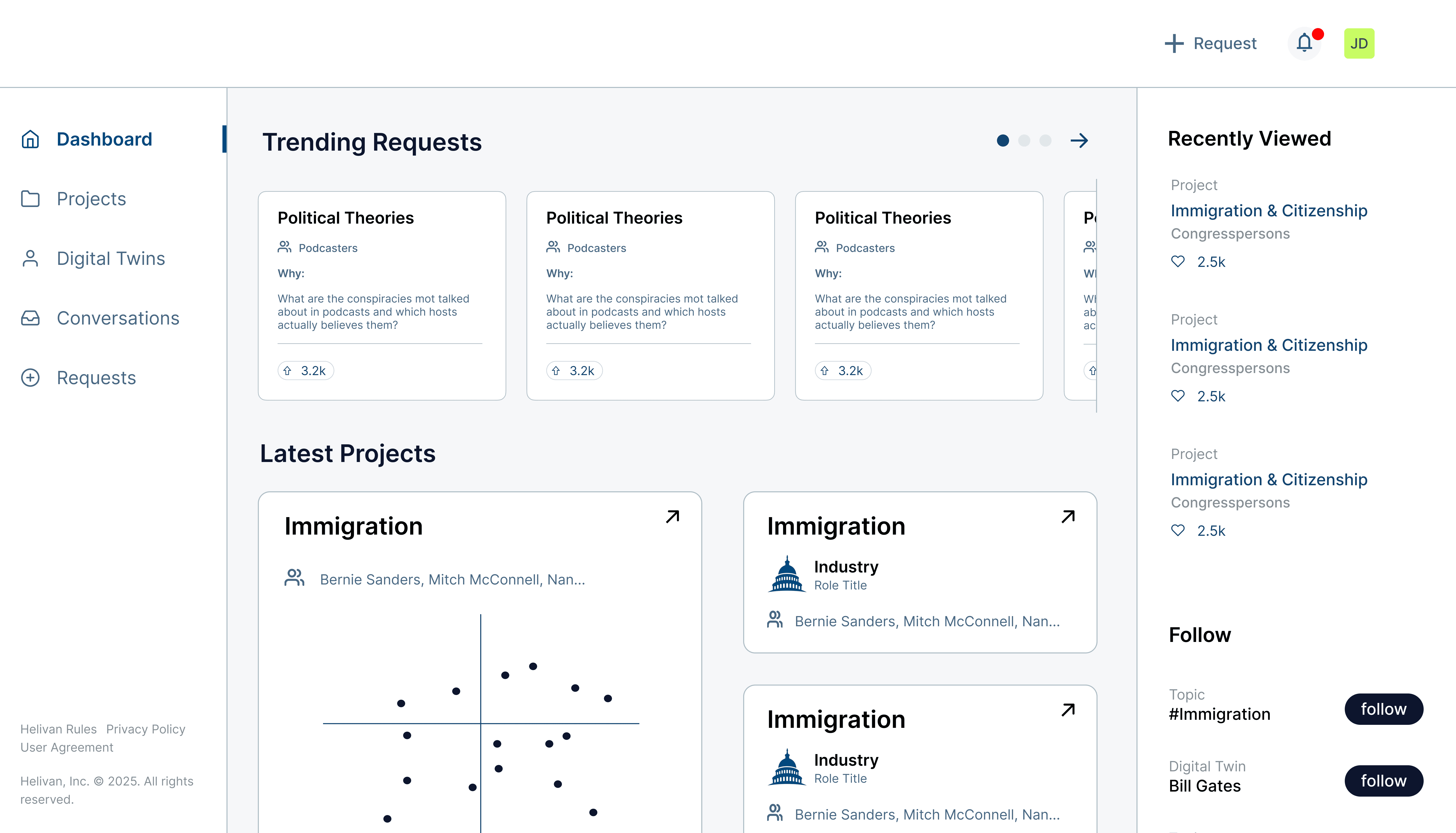Click the next arrow in Trending Requests
The image size is (1456, 833).
coord(1079,141)
